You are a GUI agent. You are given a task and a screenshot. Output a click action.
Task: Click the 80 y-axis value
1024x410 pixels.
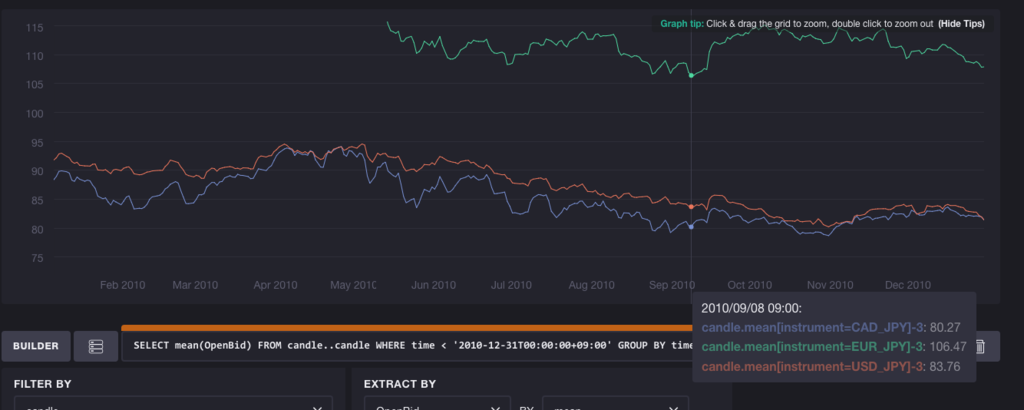pyautogui.click(x=37, y=229)
